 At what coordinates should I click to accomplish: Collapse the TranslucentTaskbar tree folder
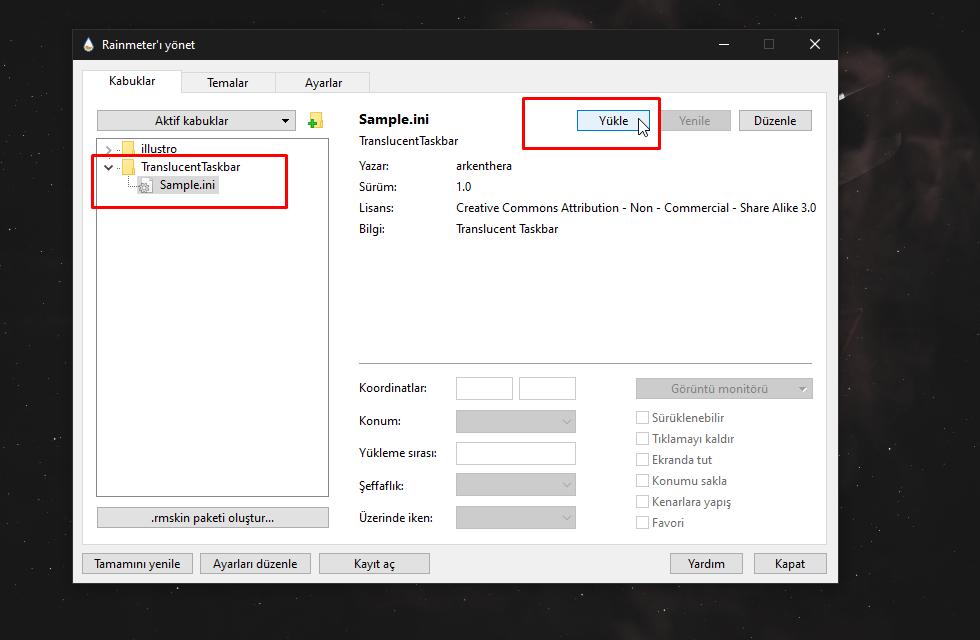tap(109, 167)
